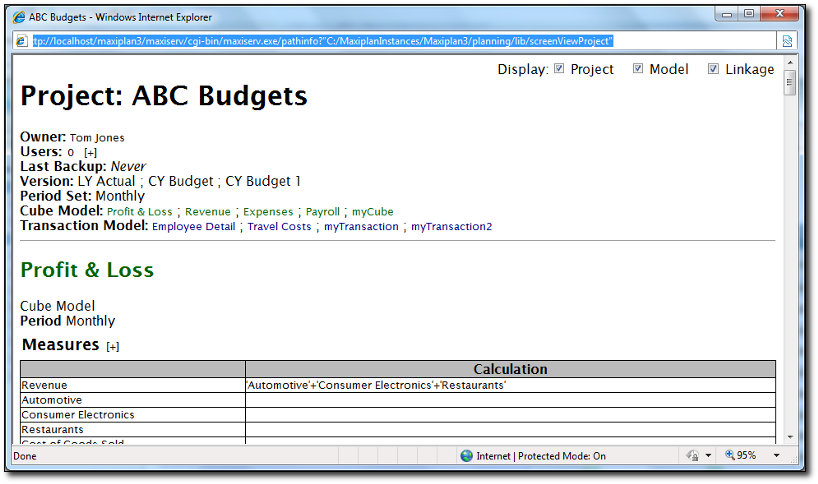This screenshot has width=818, height=484.
Task: Toggle the Linkage display checkbox
Action: coord(713,69)
